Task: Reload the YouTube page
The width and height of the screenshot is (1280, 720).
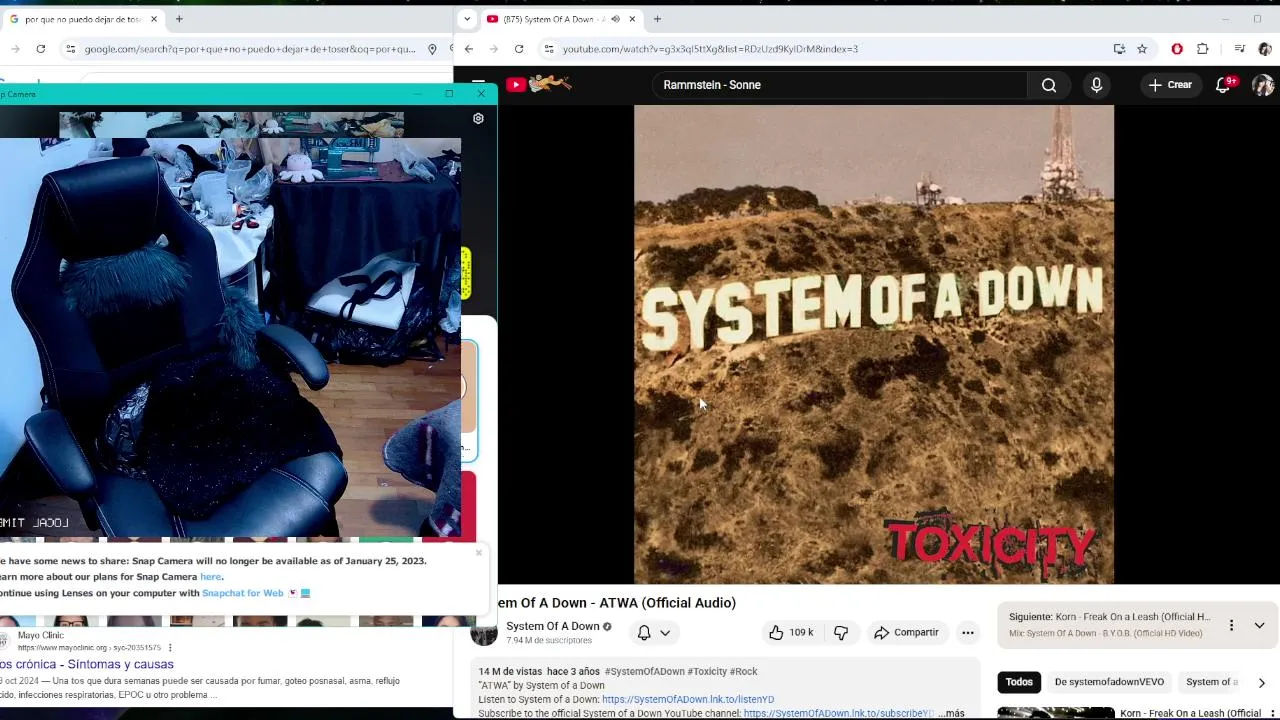Action: point(519,49)
